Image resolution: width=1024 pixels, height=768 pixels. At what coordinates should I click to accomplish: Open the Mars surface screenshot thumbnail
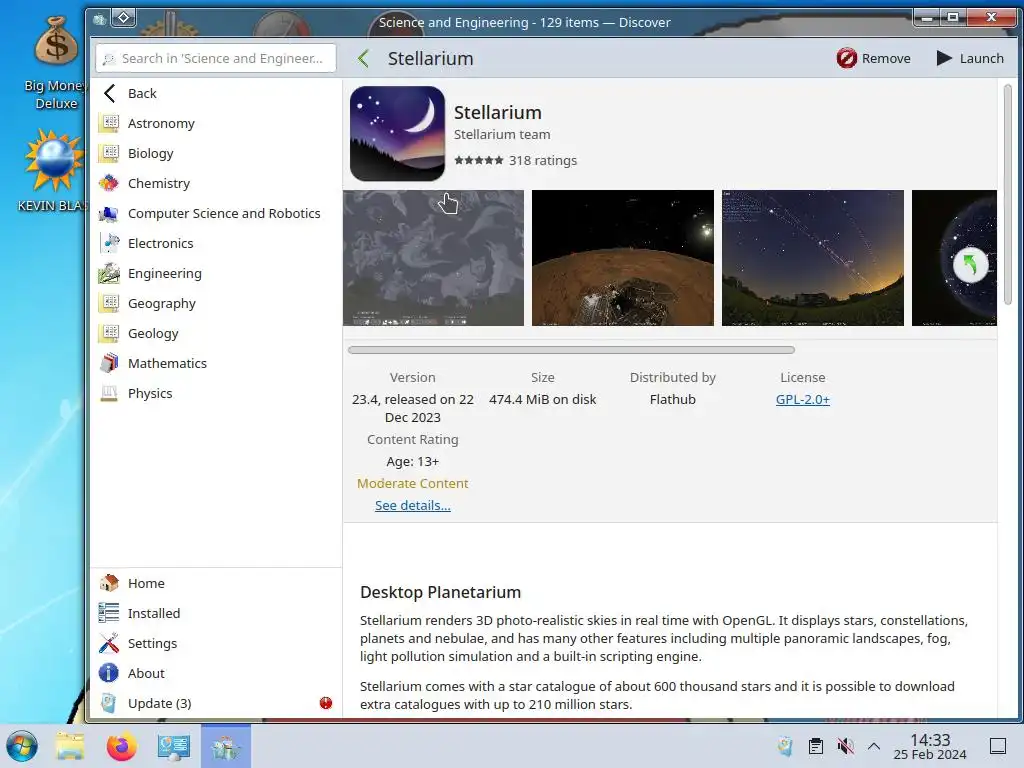[622, 258]
